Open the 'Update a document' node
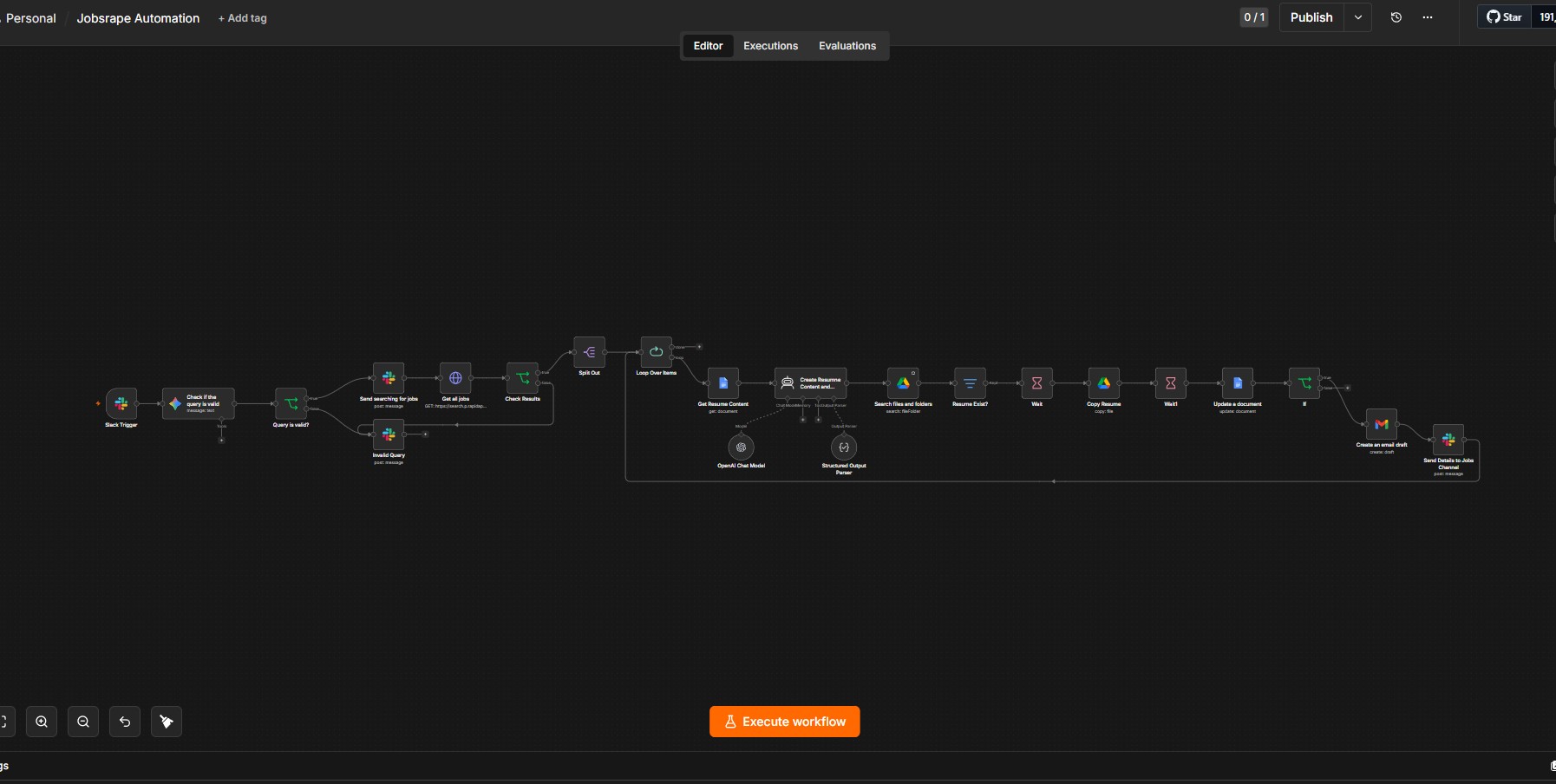Screen dimensions: 1556x784 (x=1238, y=383)
